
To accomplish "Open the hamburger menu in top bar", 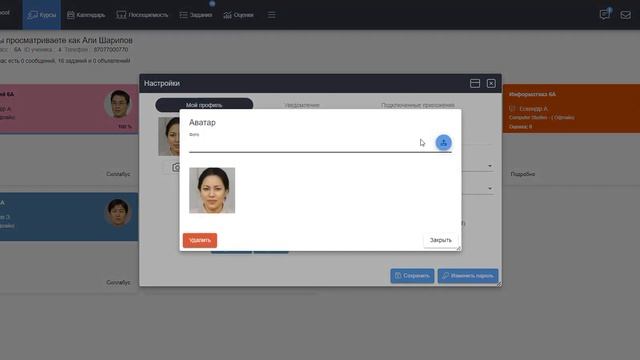I will click(x=271, y=15).
